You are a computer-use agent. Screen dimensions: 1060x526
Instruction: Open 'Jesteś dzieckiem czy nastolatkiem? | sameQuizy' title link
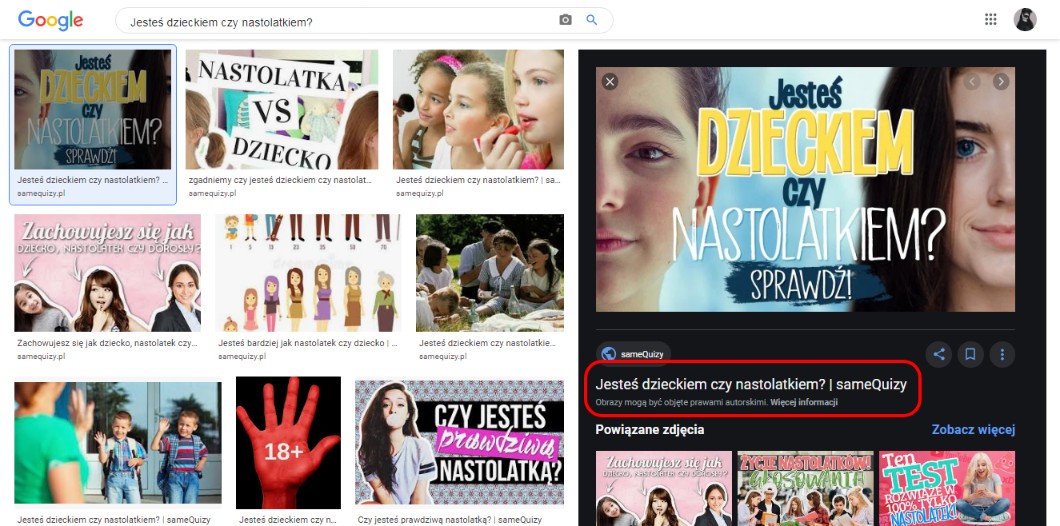point(750,384)
